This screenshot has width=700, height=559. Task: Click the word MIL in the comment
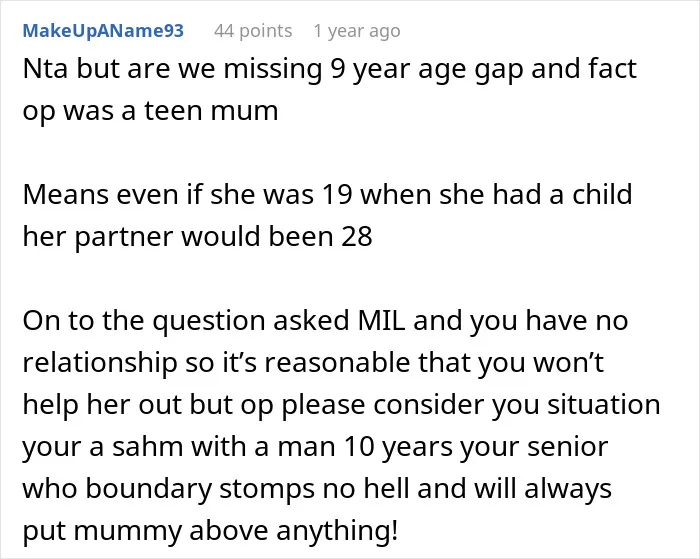[382, 320]
